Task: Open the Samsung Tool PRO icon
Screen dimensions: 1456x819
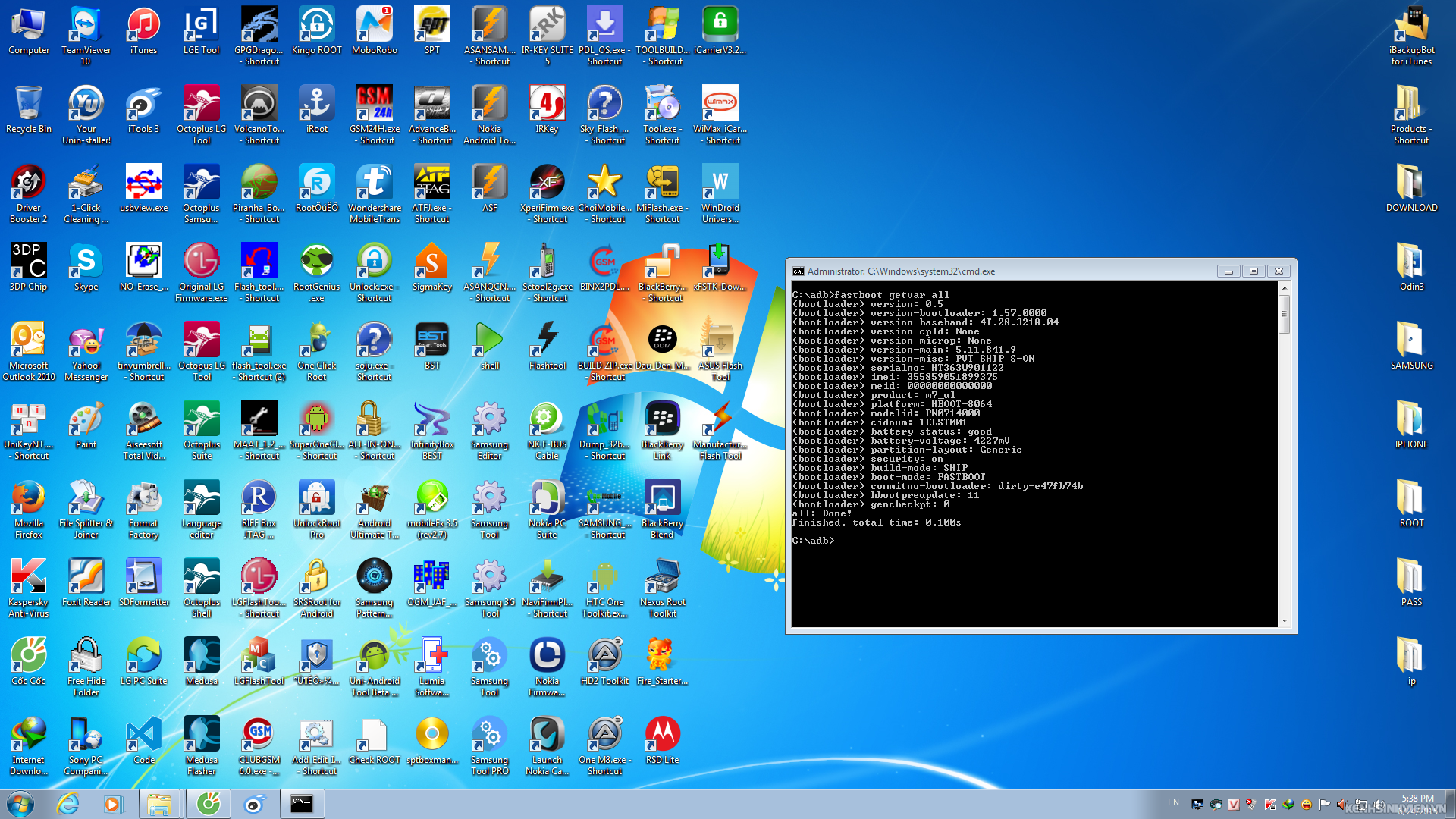Action: [x=489, y=745]
